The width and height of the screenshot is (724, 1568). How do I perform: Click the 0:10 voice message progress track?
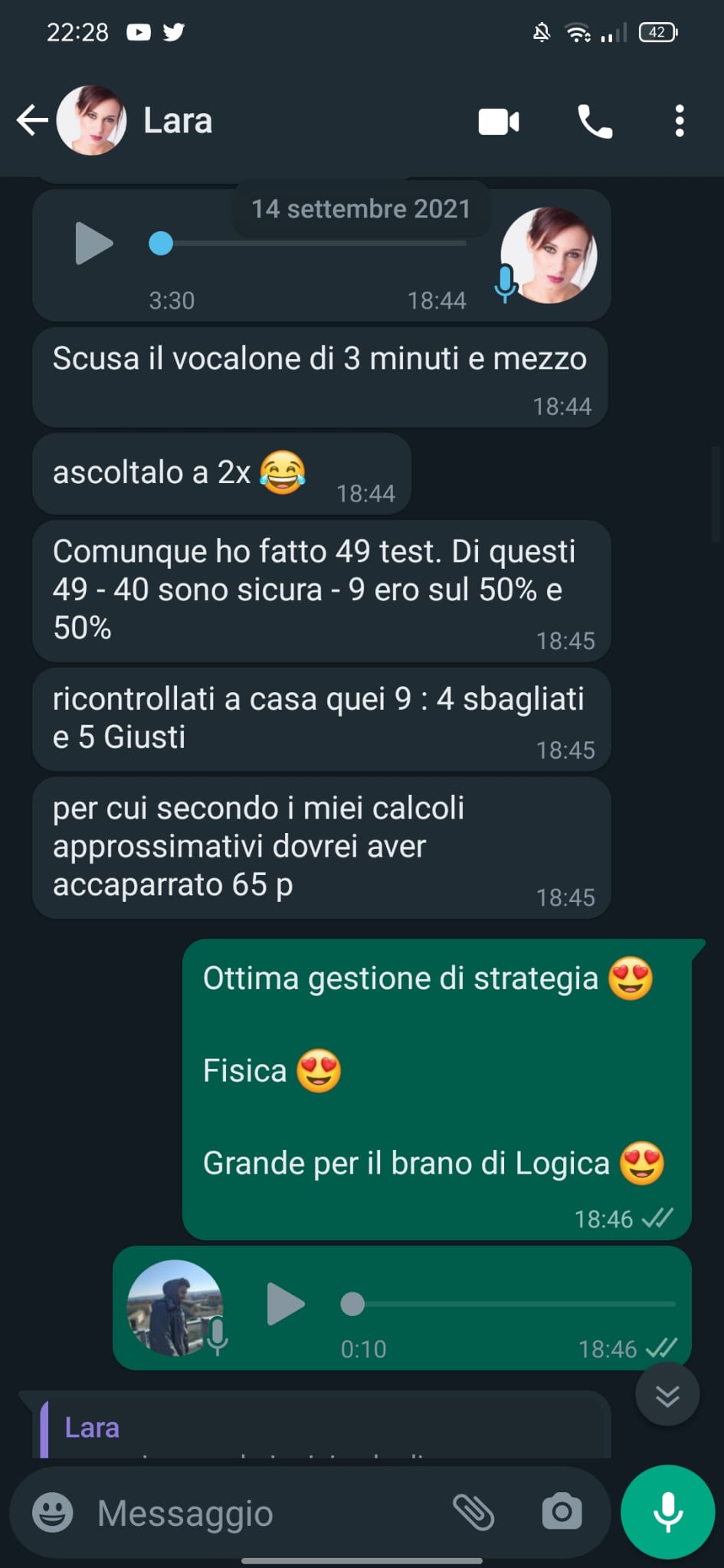(x=508, y=1304)
